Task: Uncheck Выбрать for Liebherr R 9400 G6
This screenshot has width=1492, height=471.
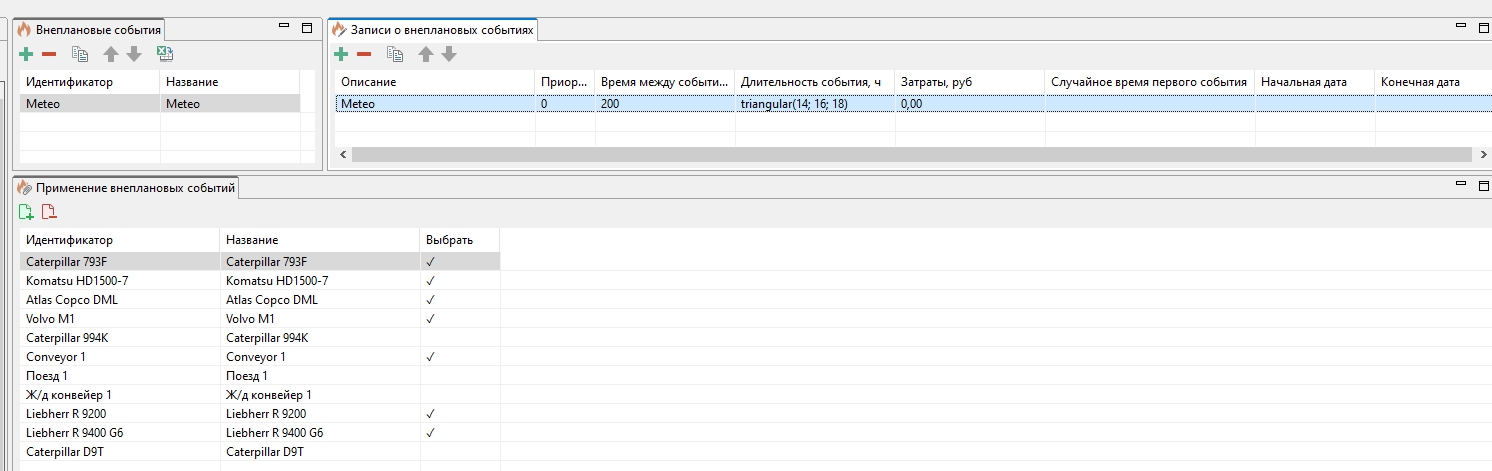Action: [430, 433]
